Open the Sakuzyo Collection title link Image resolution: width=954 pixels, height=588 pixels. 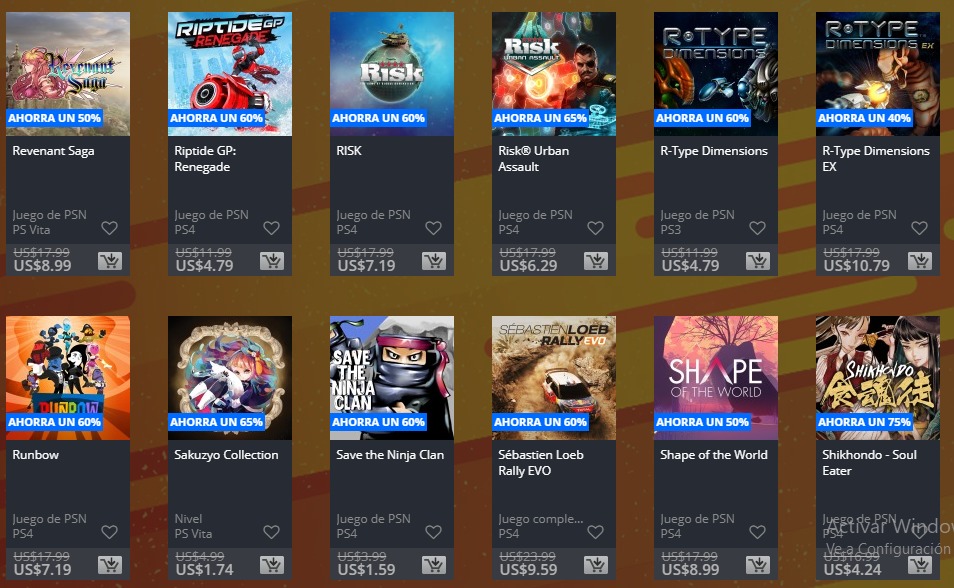[x=226, y=455]
